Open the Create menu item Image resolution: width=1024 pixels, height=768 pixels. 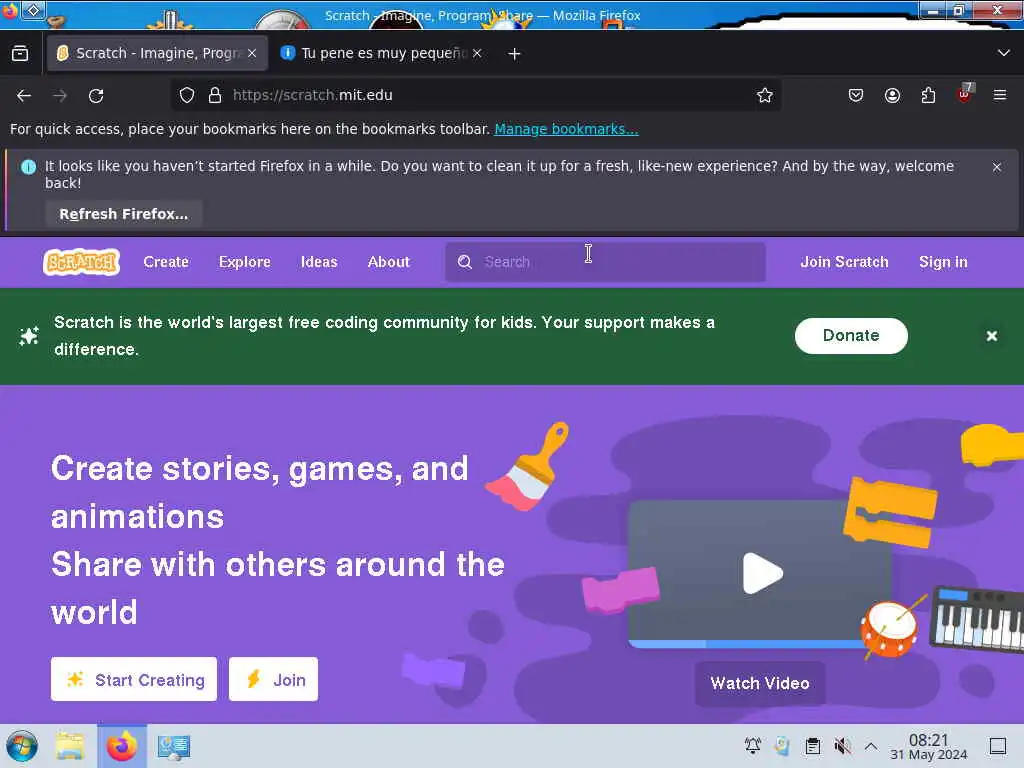click(x=166, y=262)
